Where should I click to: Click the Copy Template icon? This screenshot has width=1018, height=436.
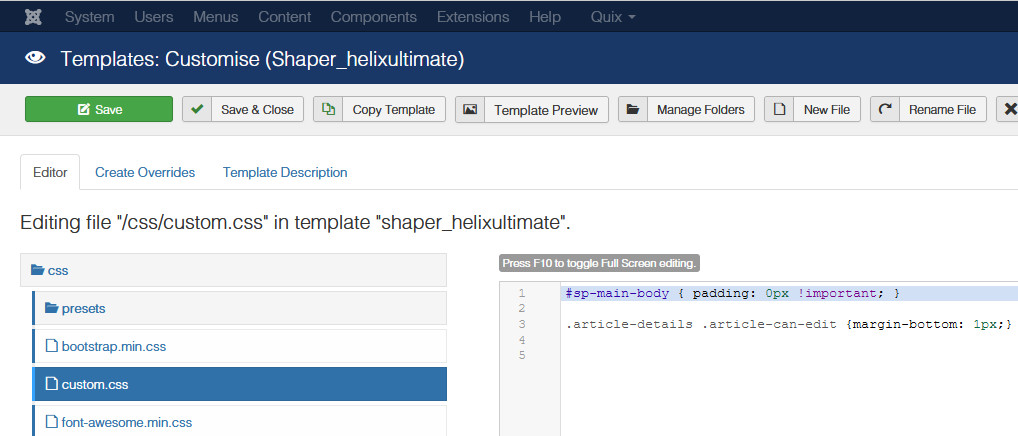pos(328,110)
